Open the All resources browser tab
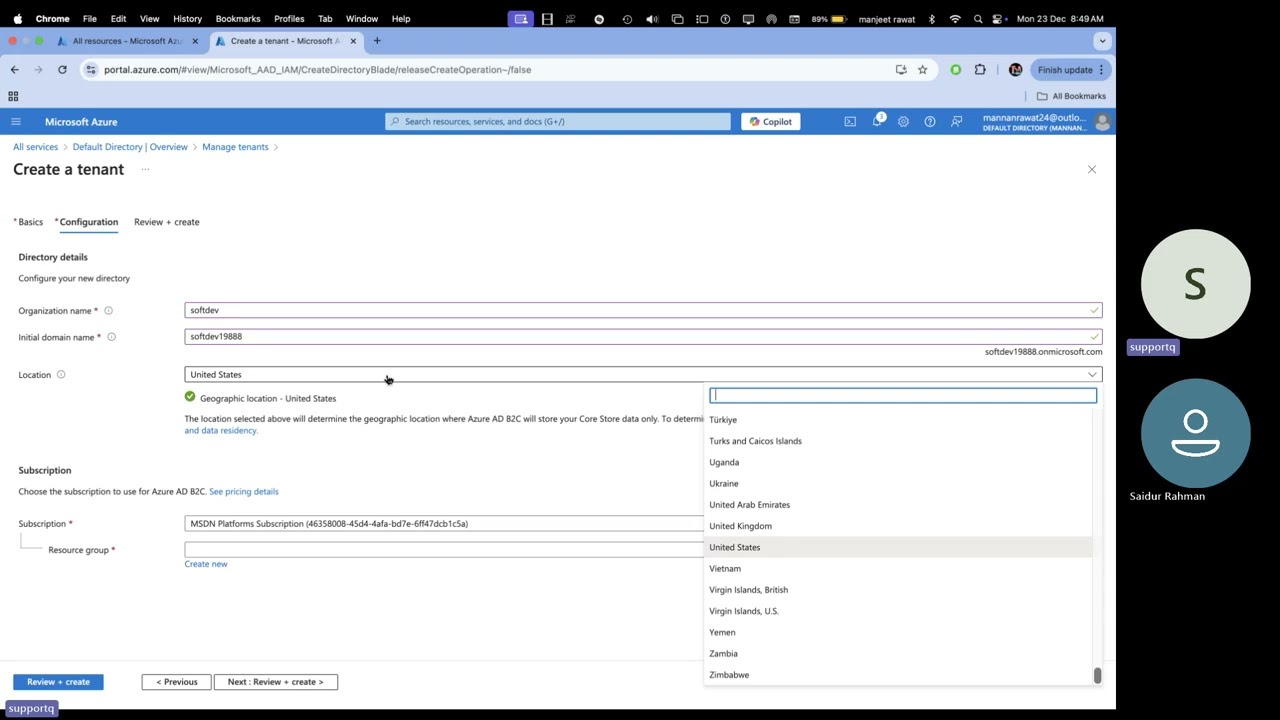This screenshot has height=720, width=1280. [127, 41]
